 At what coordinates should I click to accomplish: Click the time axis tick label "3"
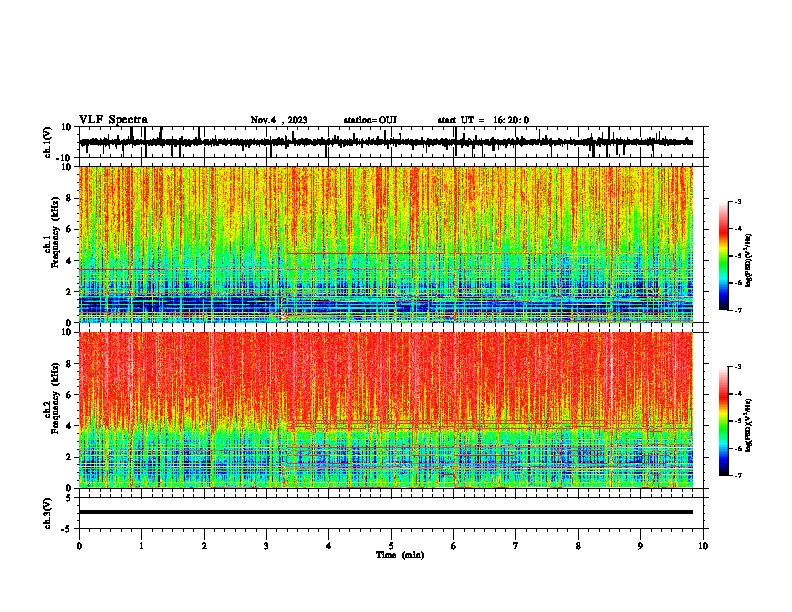tap(266, 546)
